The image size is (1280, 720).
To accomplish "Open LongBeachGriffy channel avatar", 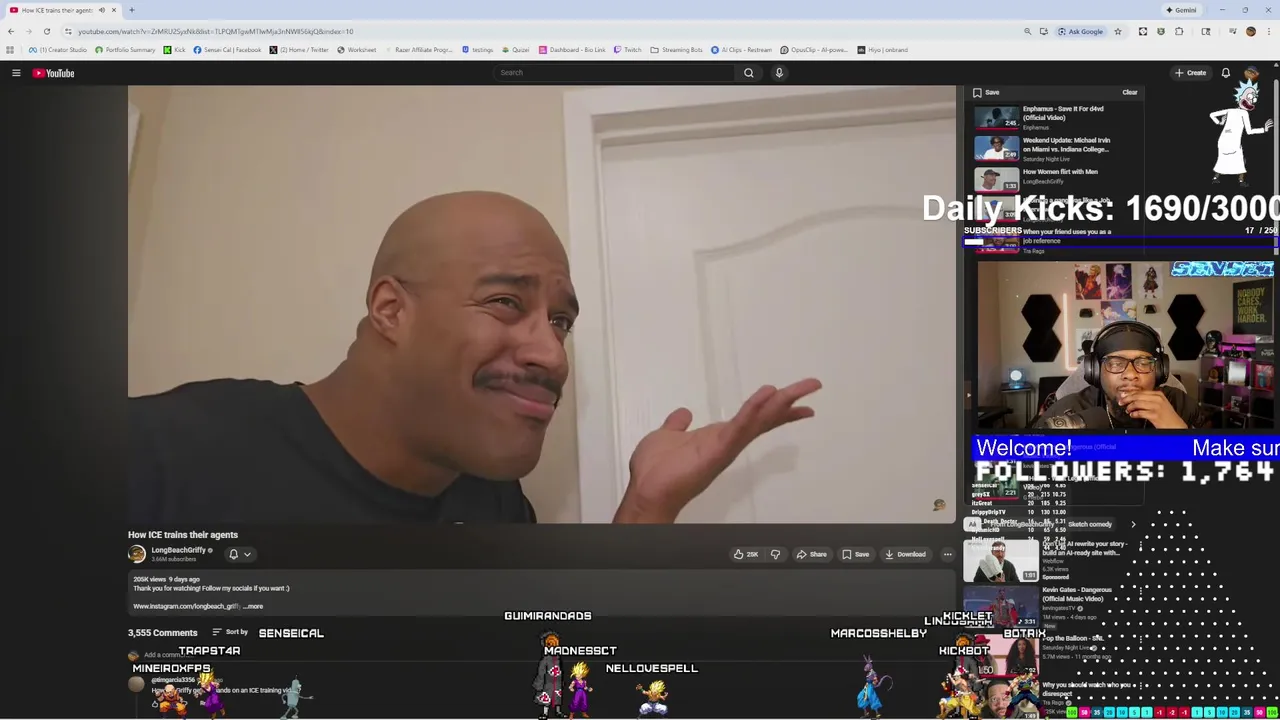I will pyautogui.click(x=137, y=554).
